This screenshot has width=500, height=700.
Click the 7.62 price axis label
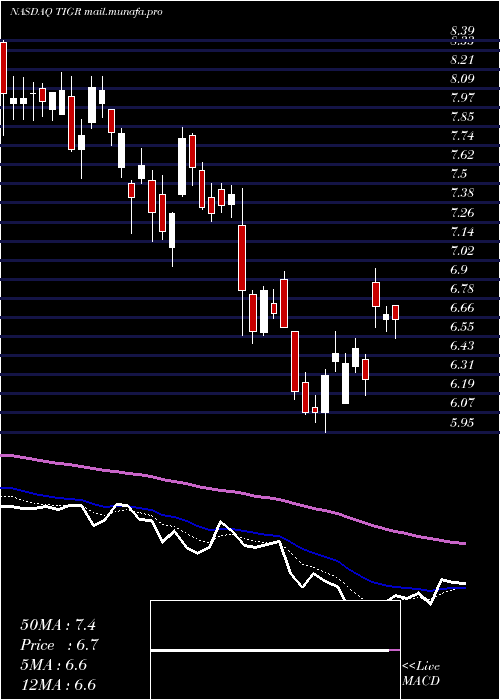click(x=462, y=155)
